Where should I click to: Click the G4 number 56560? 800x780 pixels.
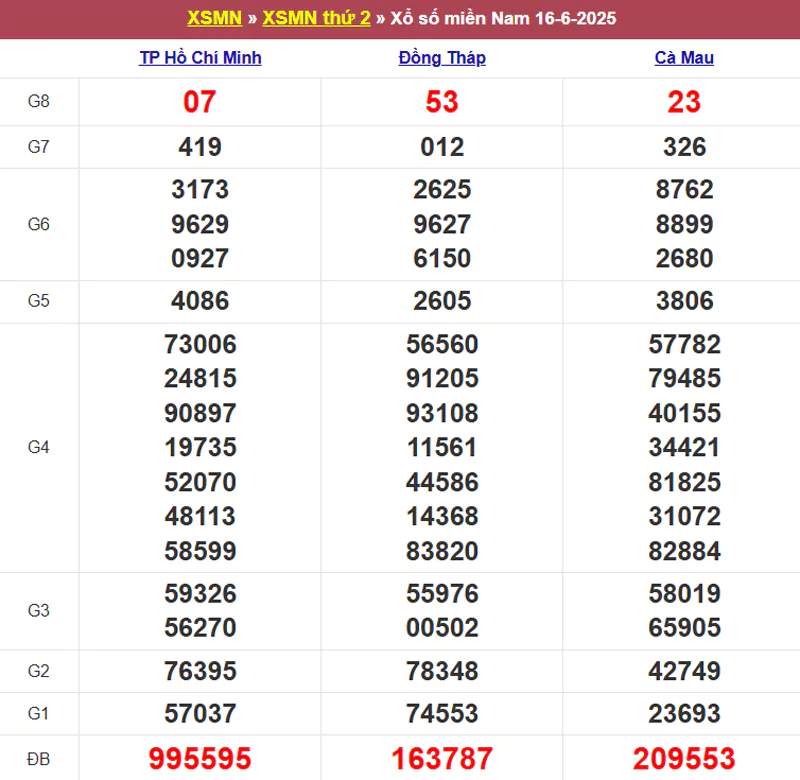442,344
